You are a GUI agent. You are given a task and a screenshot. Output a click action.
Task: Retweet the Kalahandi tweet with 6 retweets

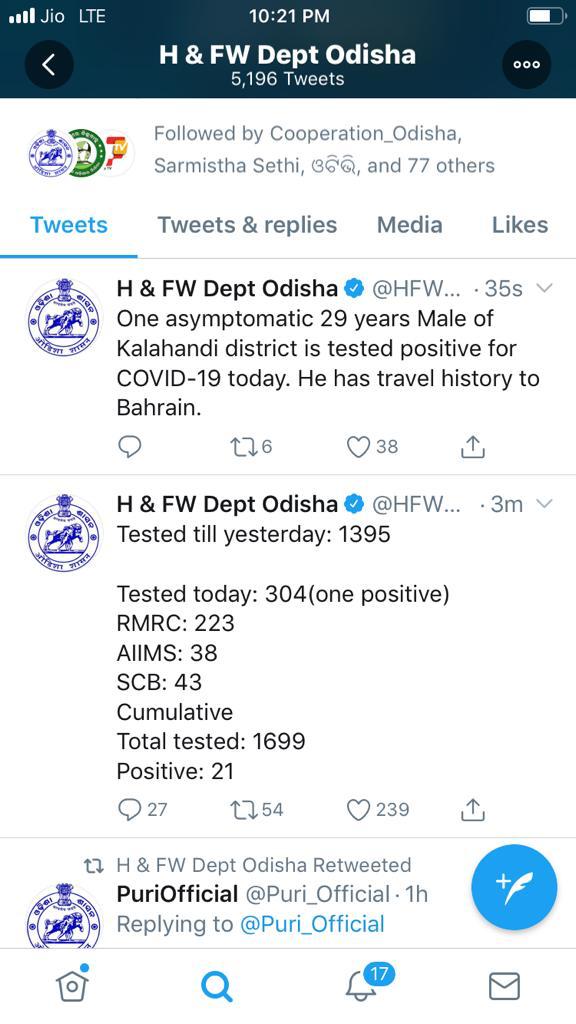click(x=251, y=447)
